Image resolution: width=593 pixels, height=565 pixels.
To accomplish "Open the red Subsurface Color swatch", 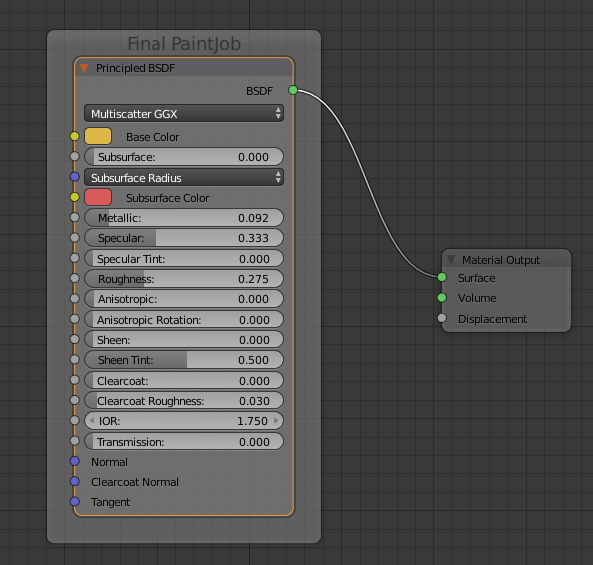I will (98, 197).
